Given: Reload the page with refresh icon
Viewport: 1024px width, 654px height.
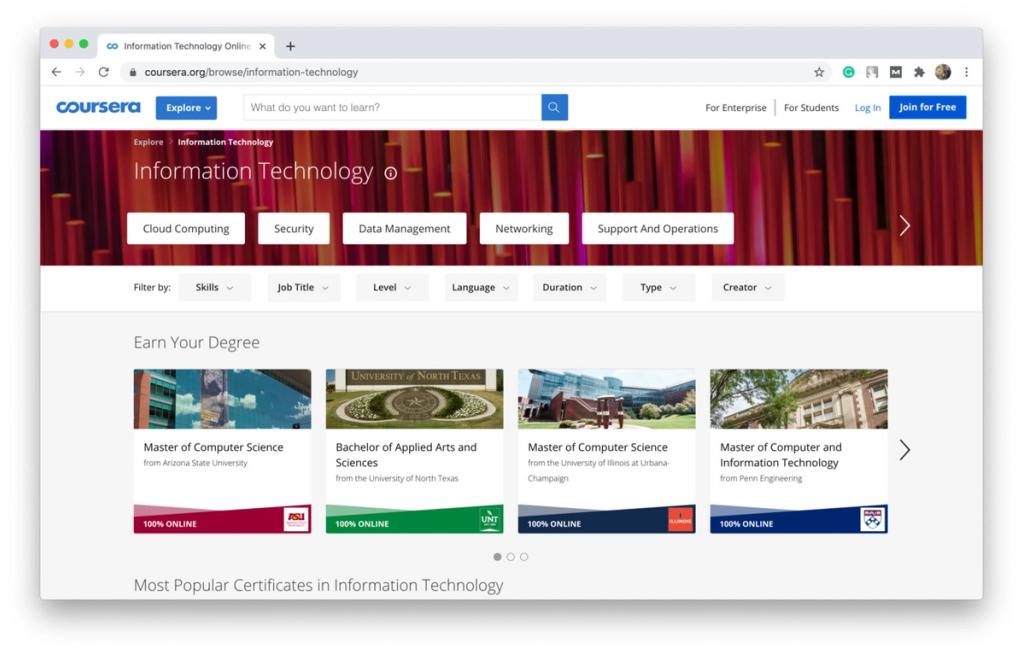Looking at the screenshot, I should 103,72.
